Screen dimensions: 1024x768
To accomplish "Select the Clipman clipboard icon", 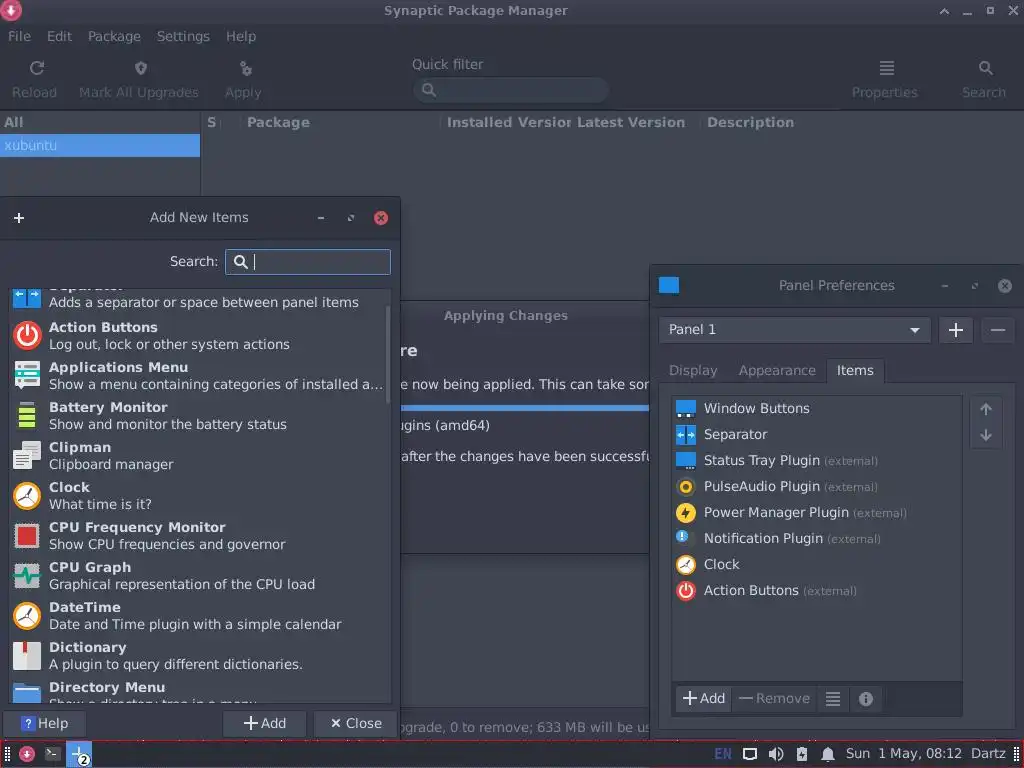I will [x=27, y=455].
